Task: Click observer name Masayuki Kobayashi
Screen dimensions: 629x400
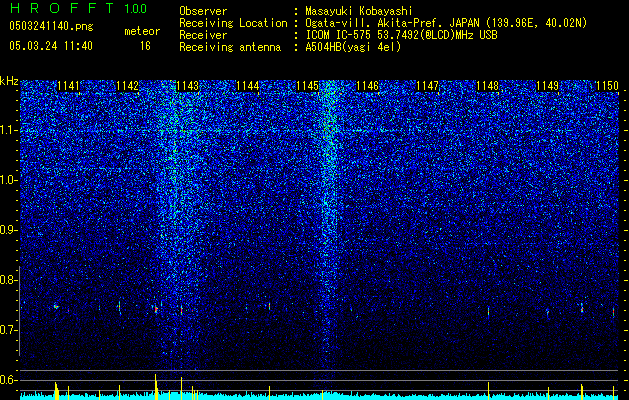Action: coord(359,11)
